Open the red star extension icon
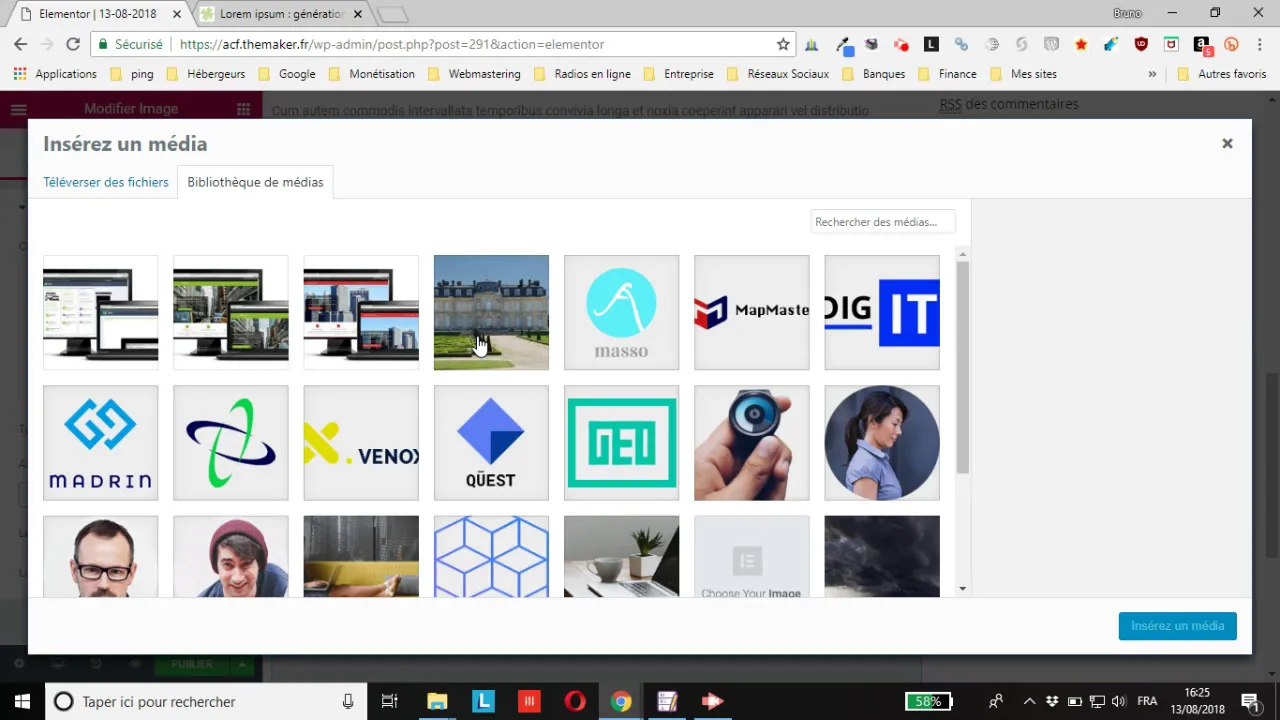1280x720 pixels. pos(1081,44)
